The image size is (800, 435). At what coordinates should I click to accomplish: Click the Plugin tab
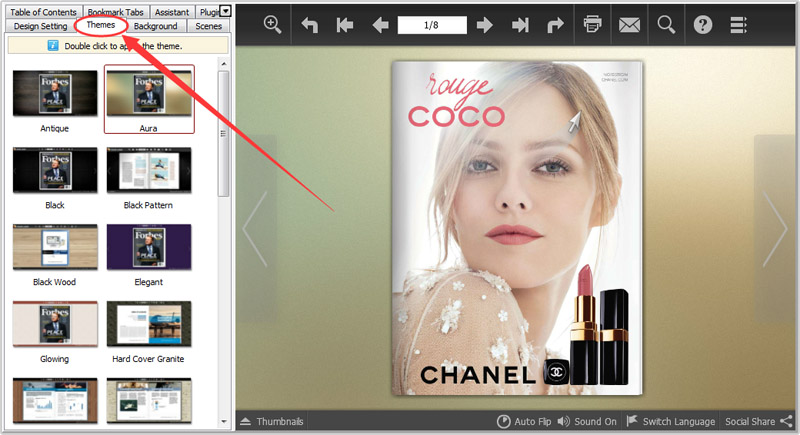point(209,12)
